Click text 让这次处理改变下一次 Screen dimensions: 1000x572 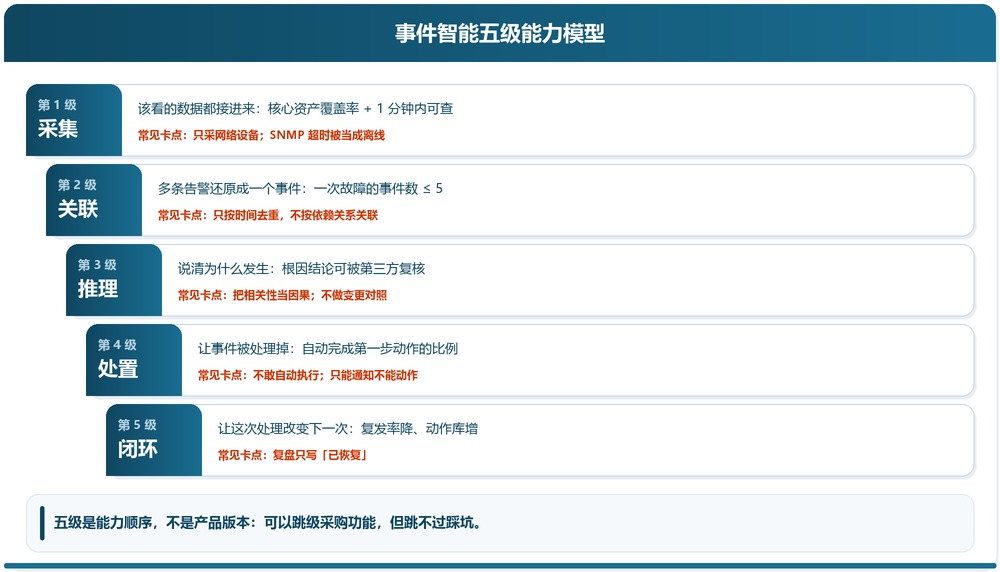pyautogui.click(x=284, y=429)
